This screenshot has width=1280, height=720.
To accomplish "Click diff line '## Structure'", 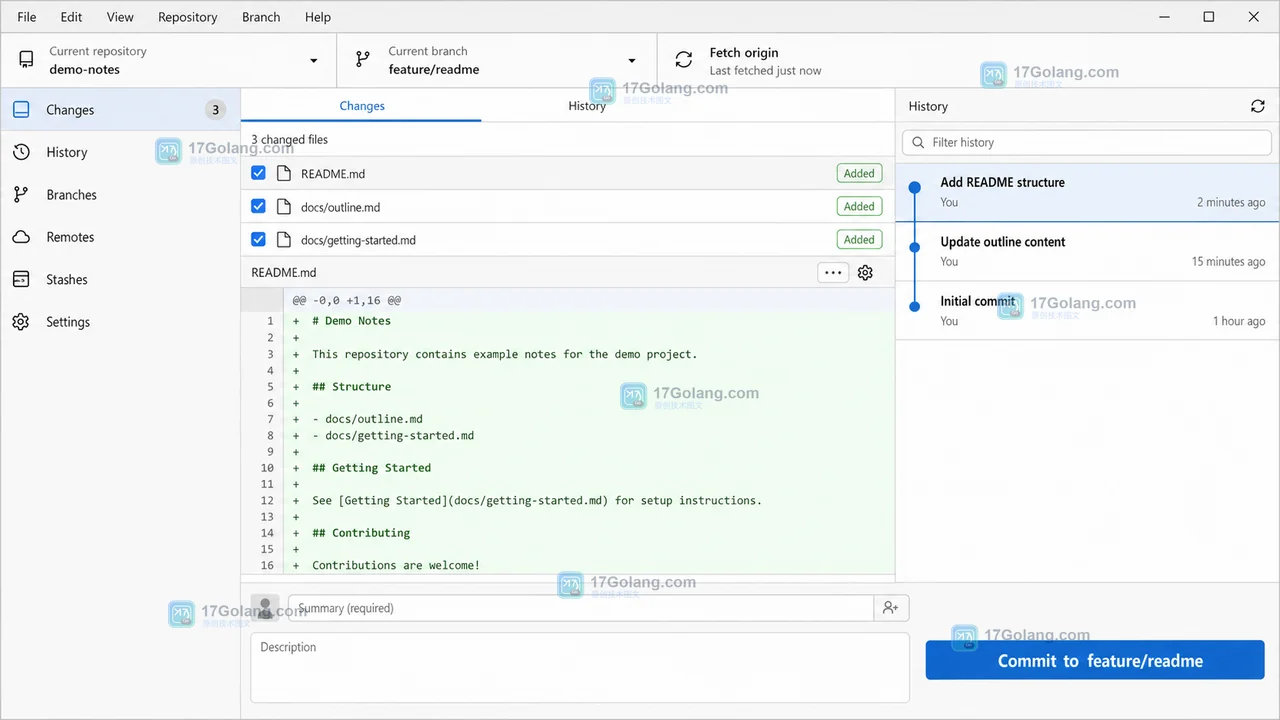I will pyautogui.click(x=351, y=386).
